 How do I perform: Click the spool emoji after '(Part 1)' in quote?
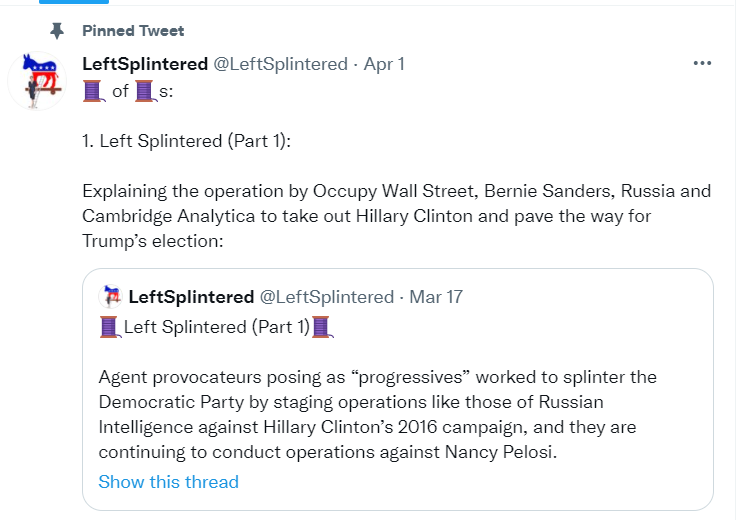click(322, 326)
